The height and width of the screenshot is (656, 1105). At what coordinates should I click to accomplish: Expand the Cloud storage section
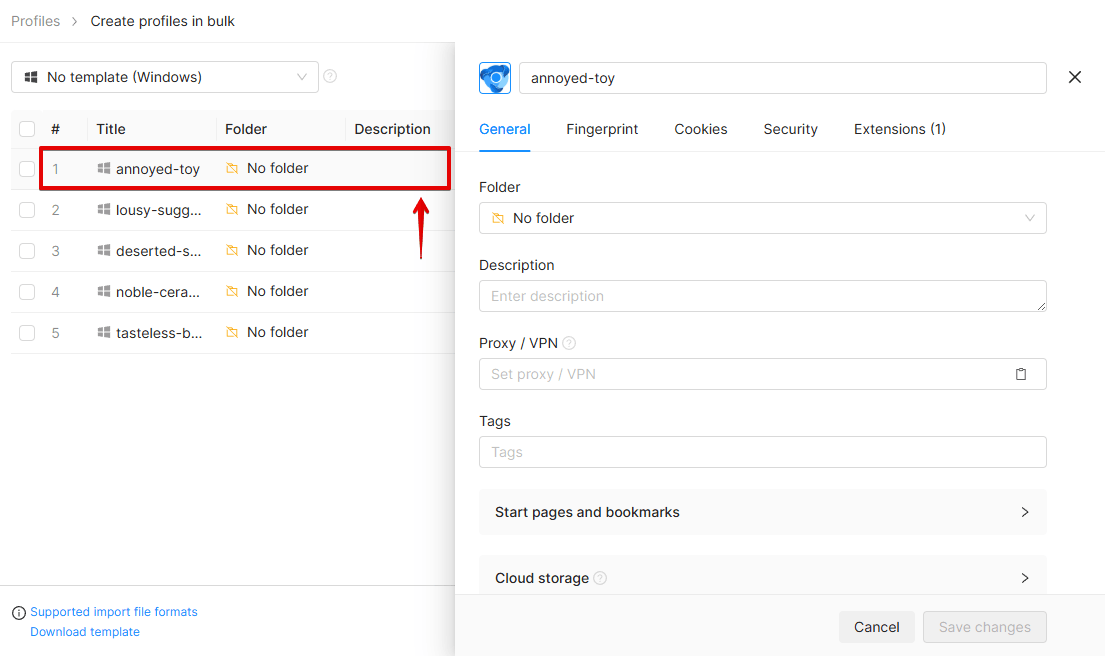[763, 578]
